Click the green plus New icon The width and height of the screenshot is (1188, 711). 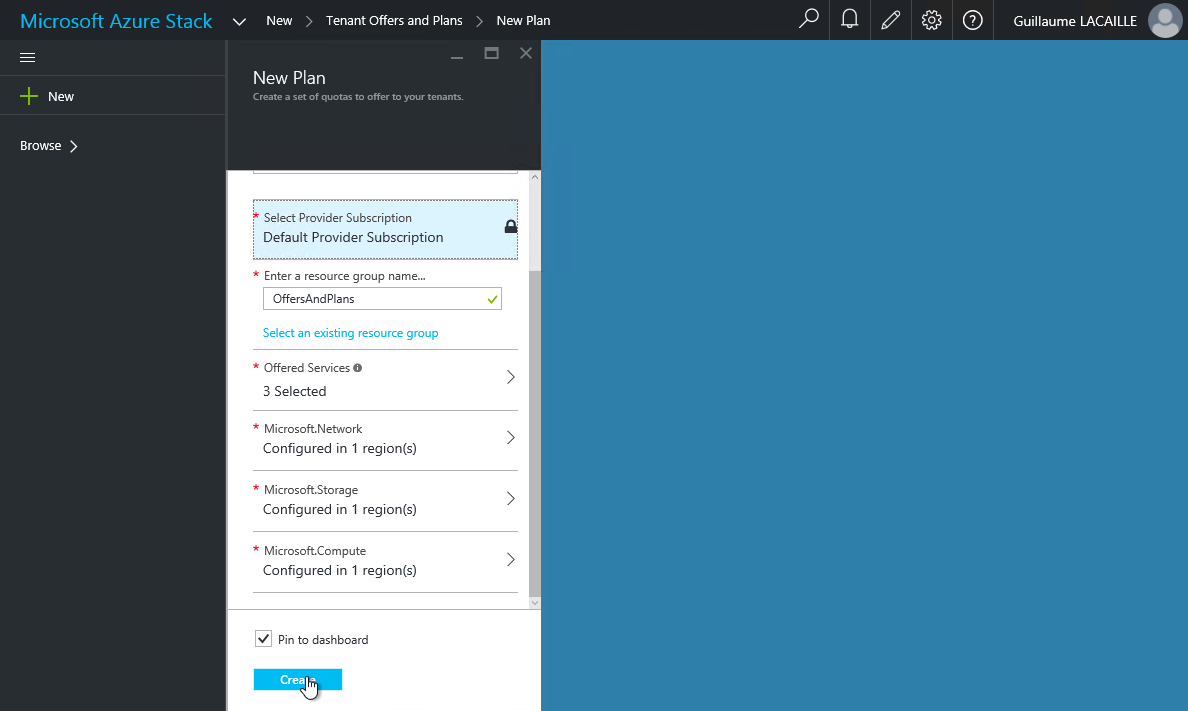(29, 96)
